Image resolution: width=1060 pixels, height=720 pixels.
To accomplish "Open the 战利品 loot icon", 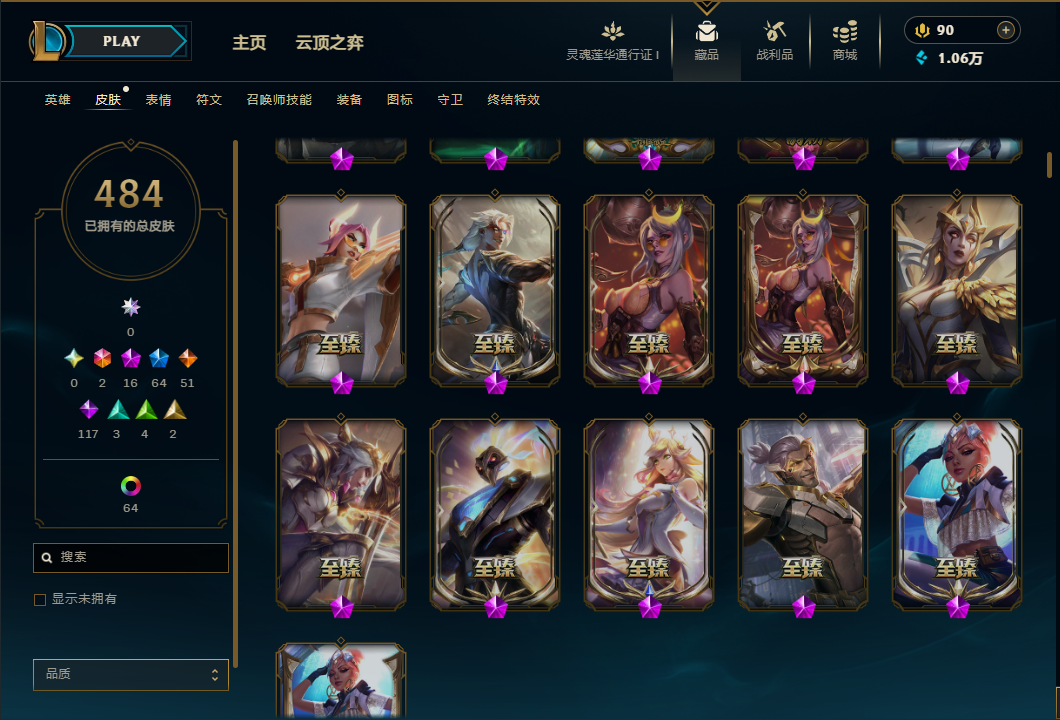I will [775, 31].
